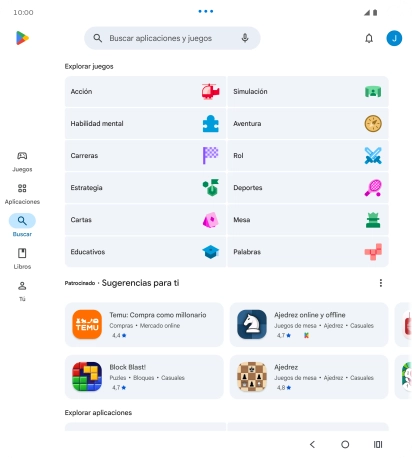Open the Deportes category
This screenshot has width=412, height=458.
click(x=308, y=188)
